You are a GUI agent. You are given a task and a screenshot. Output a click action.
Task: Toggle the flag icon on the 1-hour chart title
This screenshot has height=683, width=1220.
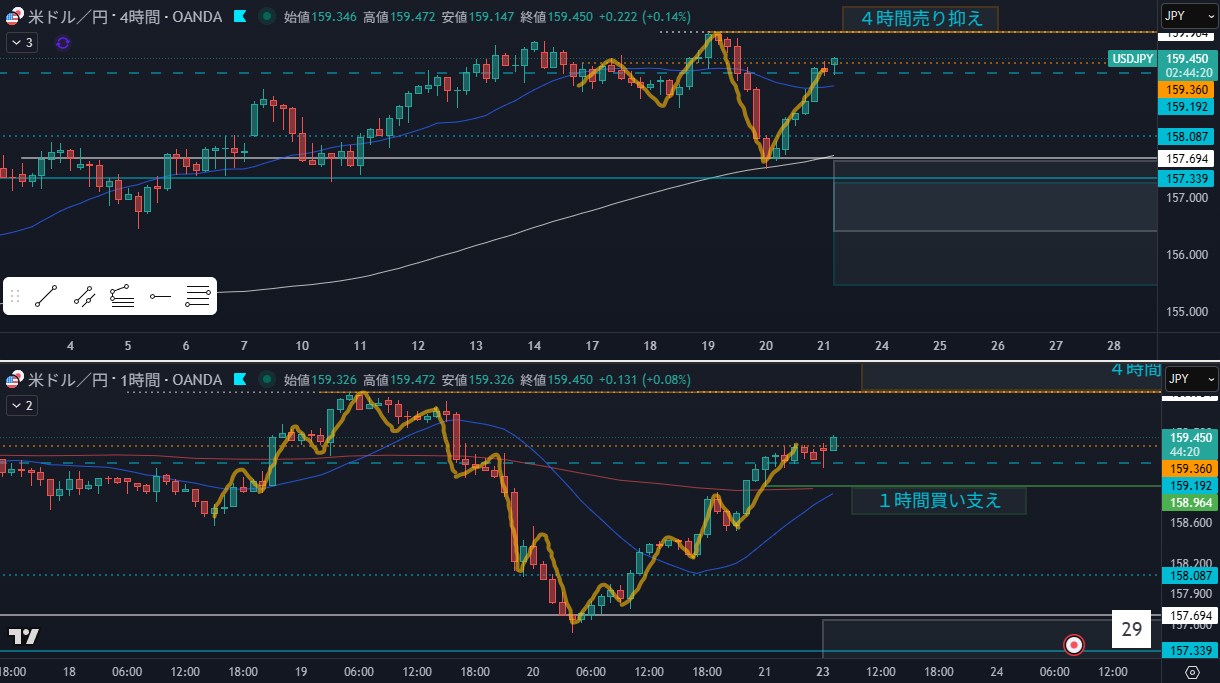pyautogui.click(x=240, y=380)
